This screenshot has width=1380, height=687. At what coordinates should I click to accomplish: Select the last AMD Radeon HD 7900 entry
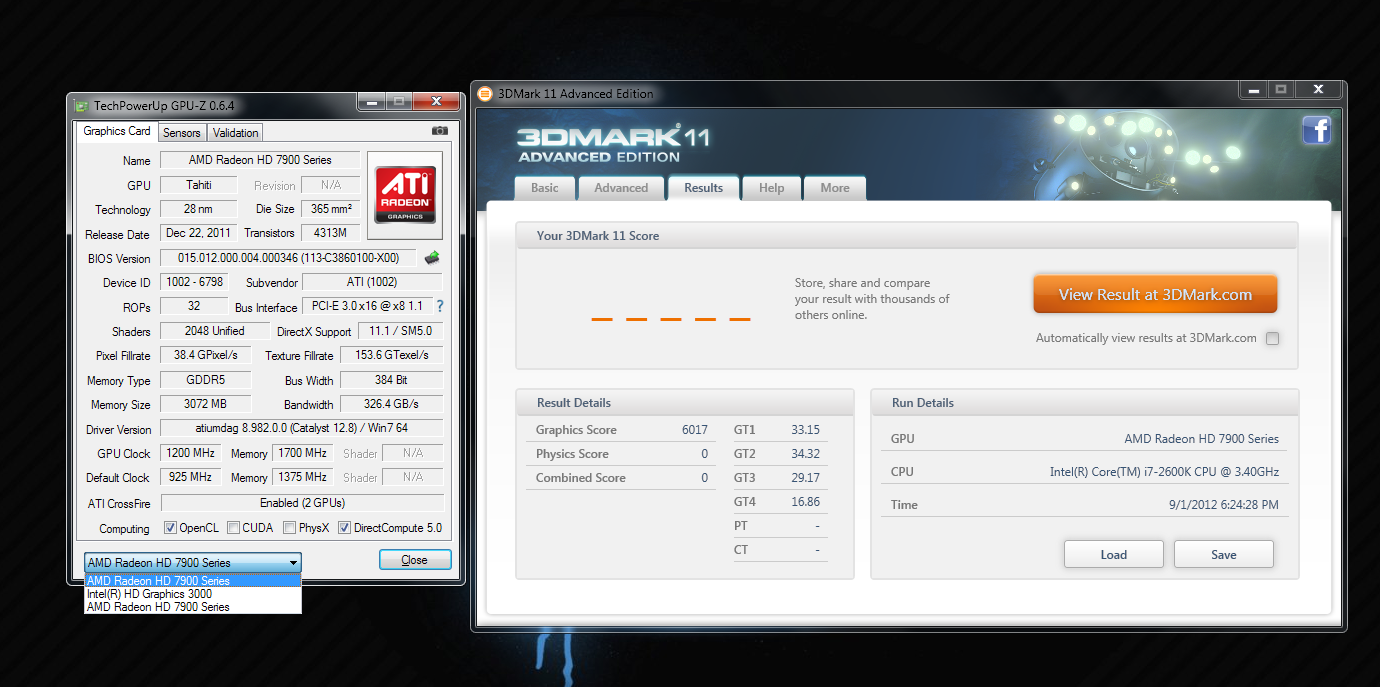pos(192,607)
